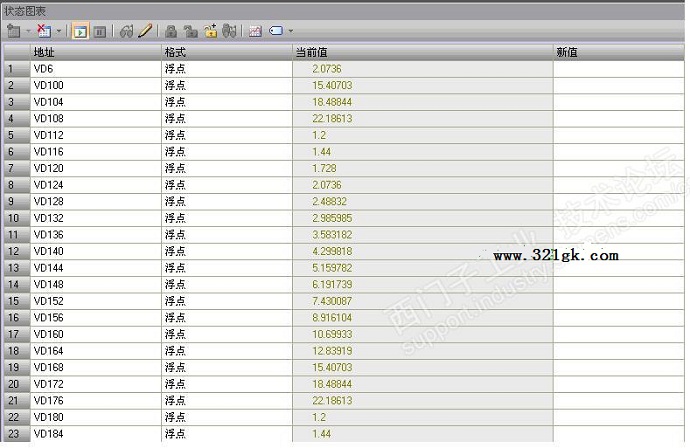Image resolution: width=690 pixels, height=448 pixels.
Task: Open the dropdown arrow beside Delete Chart
Action: (x=59, y=32)
